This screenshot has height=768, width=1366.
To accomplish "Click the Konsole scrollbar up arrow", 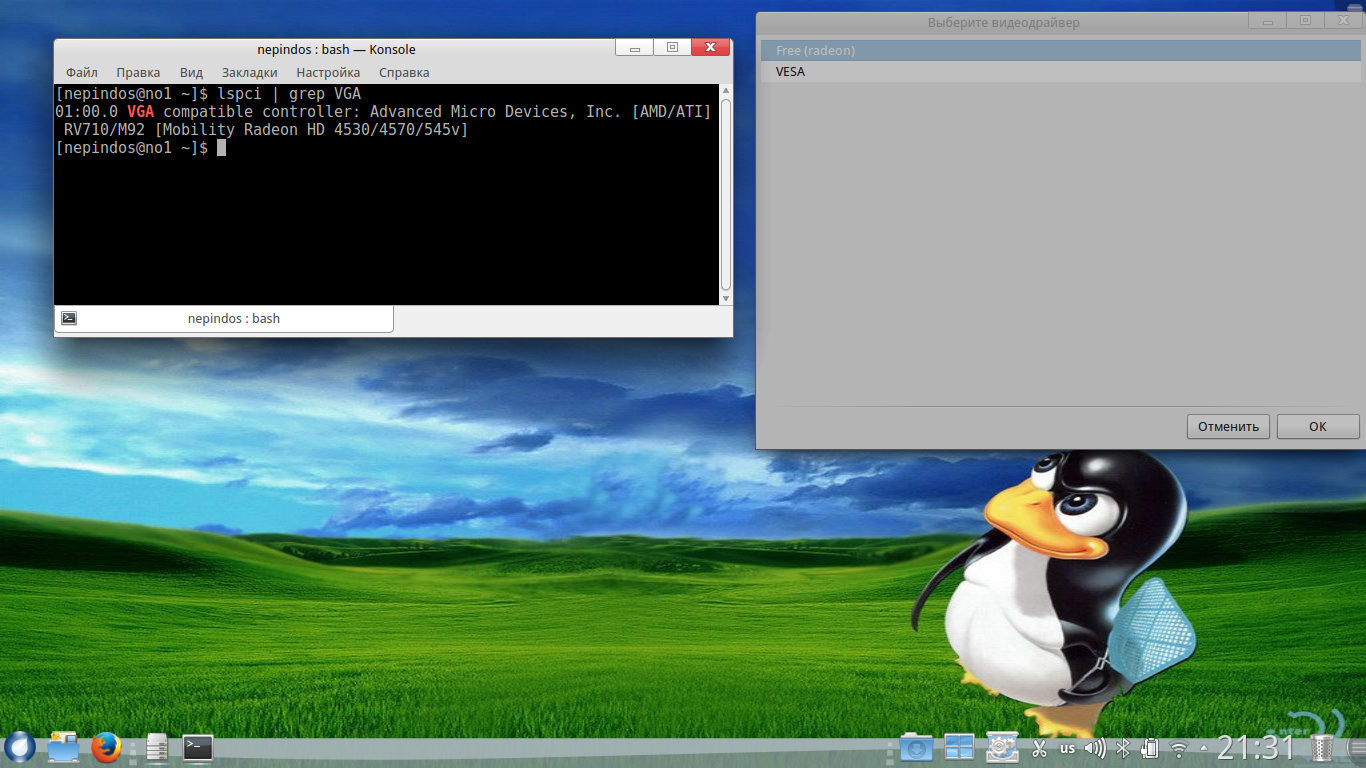I will [726, 91].
